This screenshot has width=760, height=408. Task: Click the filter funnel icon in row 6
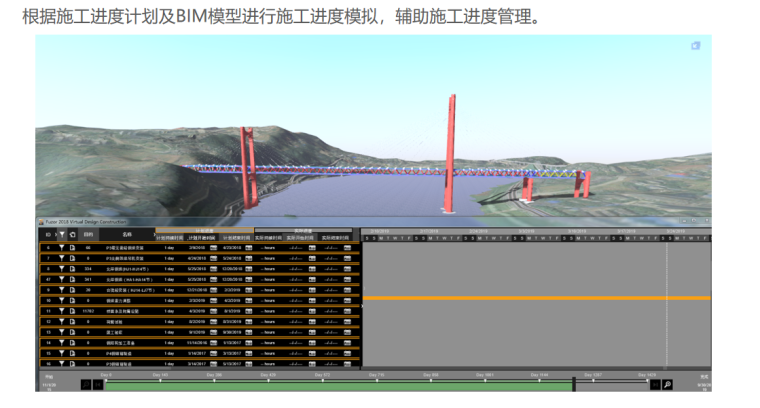click(x=60, y=246)
